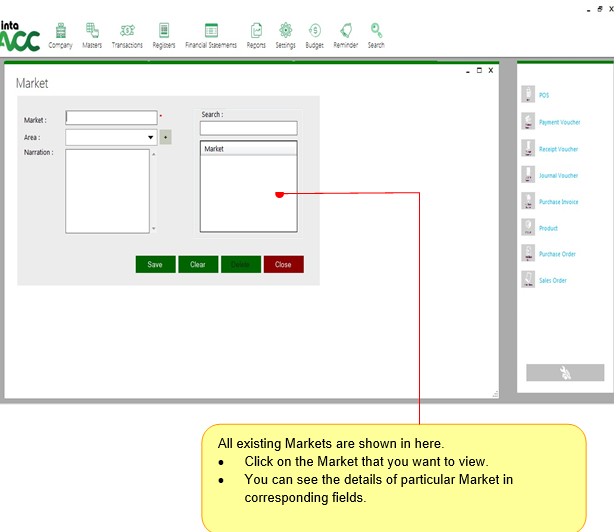Viewport: 614px width, 532px height.
Task: Open the Company menu icon
Action: coord(60,31)
